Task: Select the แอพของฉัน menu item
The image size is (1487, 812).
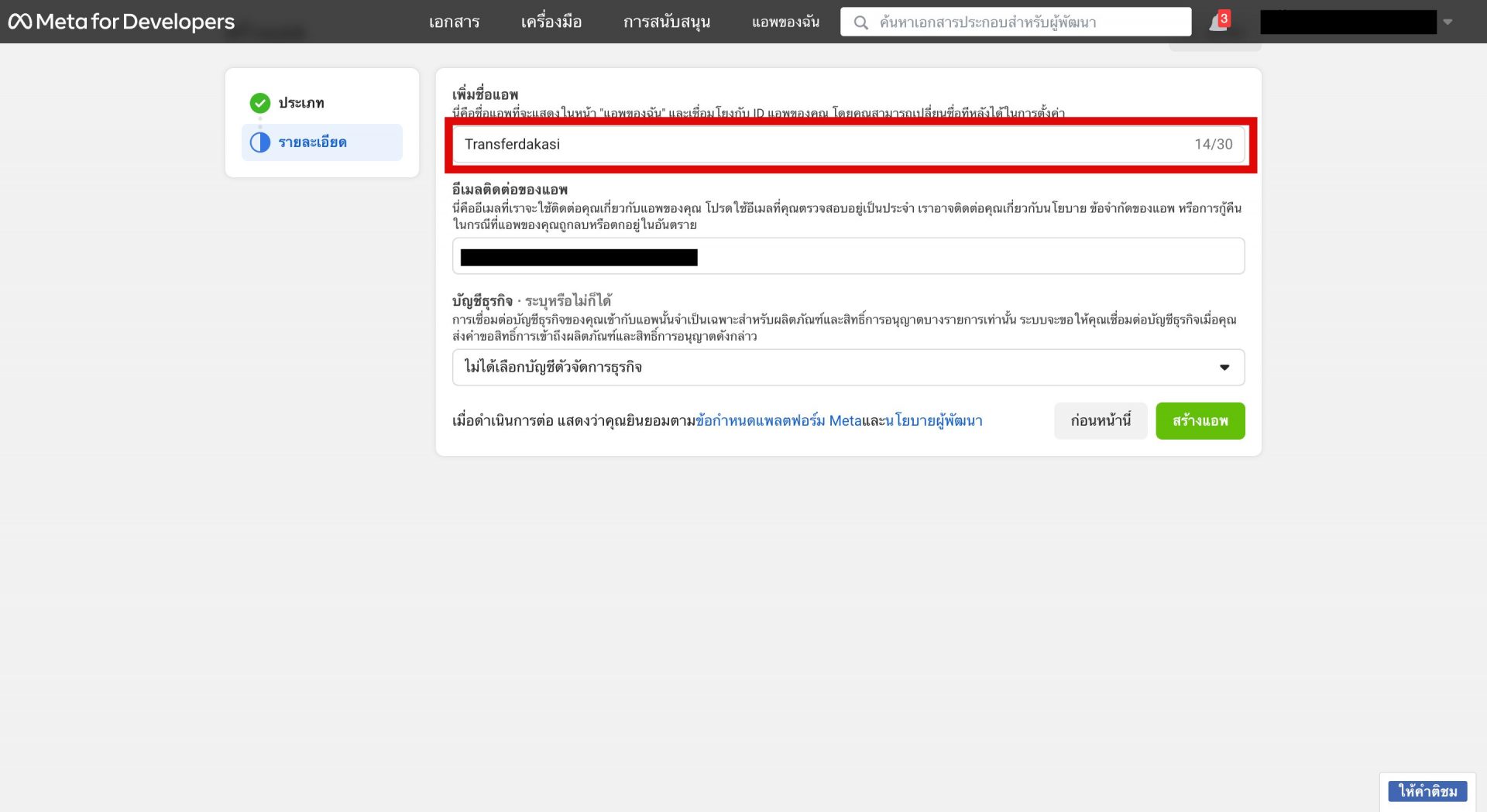Action: [785, 22]
